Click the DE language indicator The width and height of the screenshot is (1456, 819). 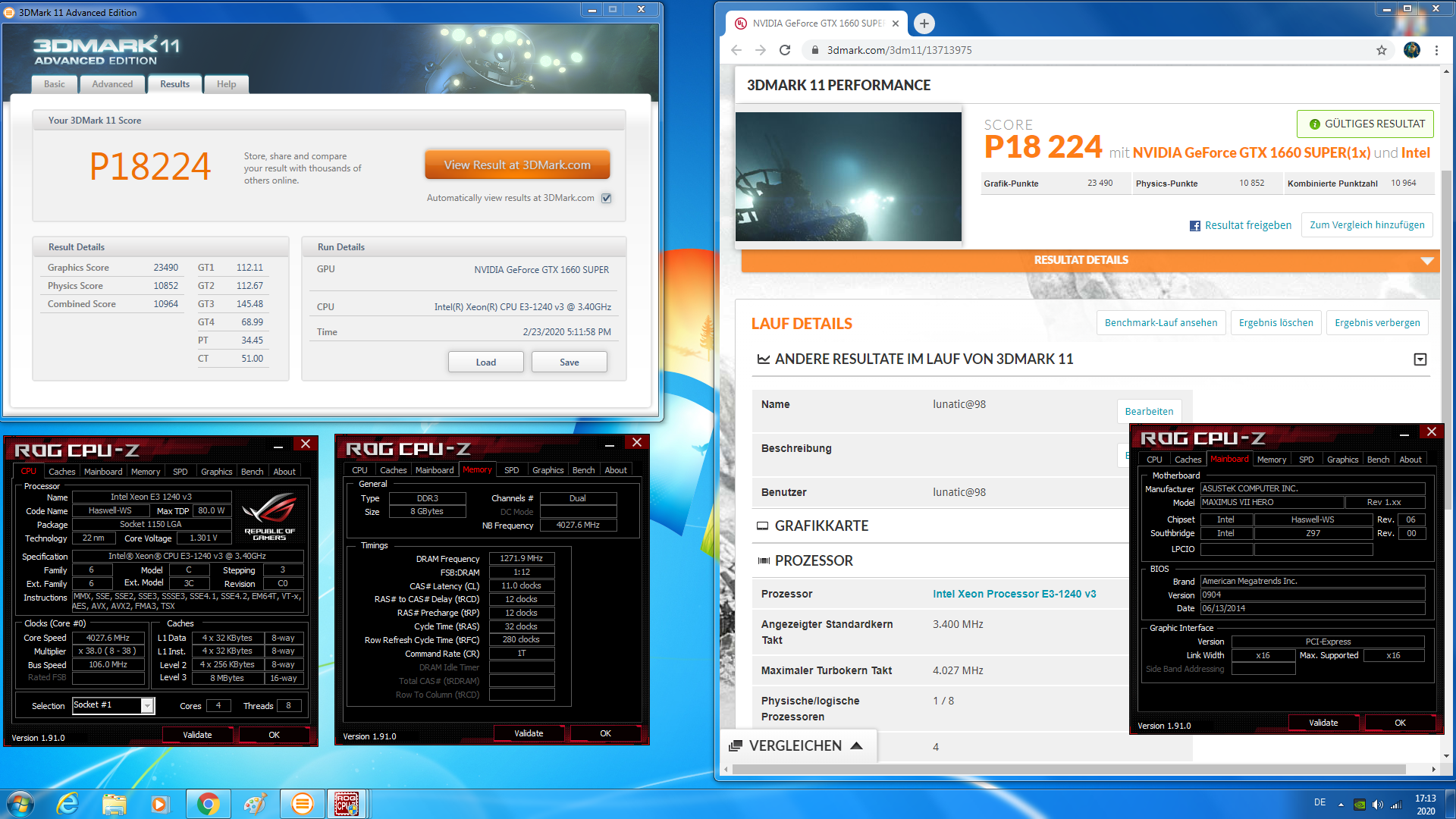[1320, 802]
